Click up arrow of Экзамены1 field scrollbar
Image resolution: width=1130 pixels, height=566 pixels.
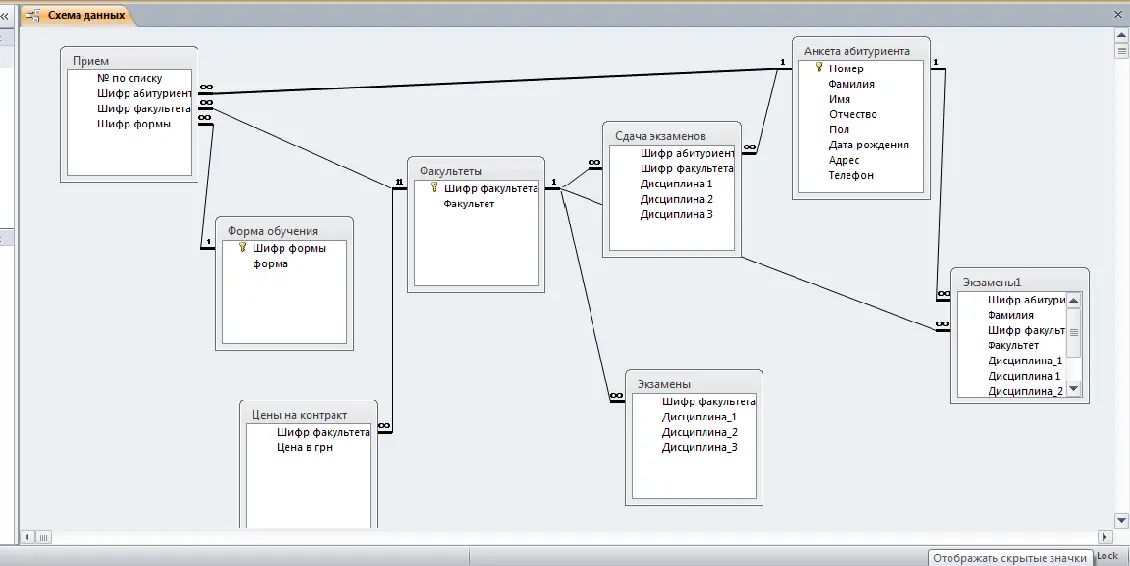1074,301
